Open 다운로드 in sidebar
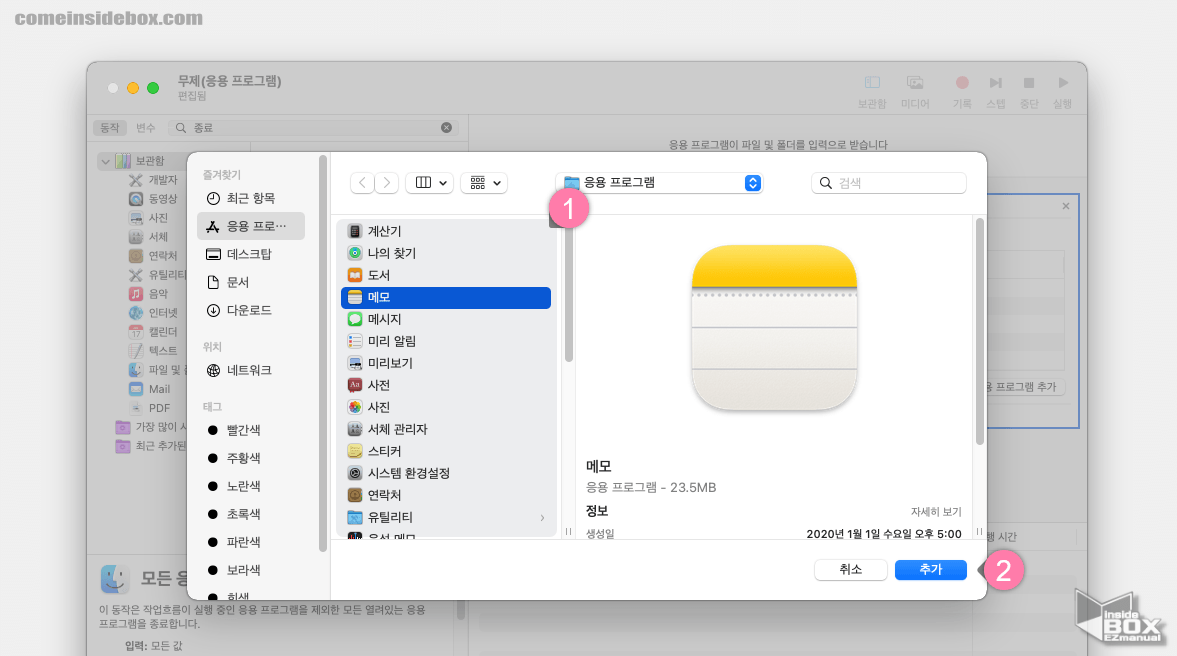Image resolution: width=1177 pixels, height=656 pixels. tap(251, 310)
